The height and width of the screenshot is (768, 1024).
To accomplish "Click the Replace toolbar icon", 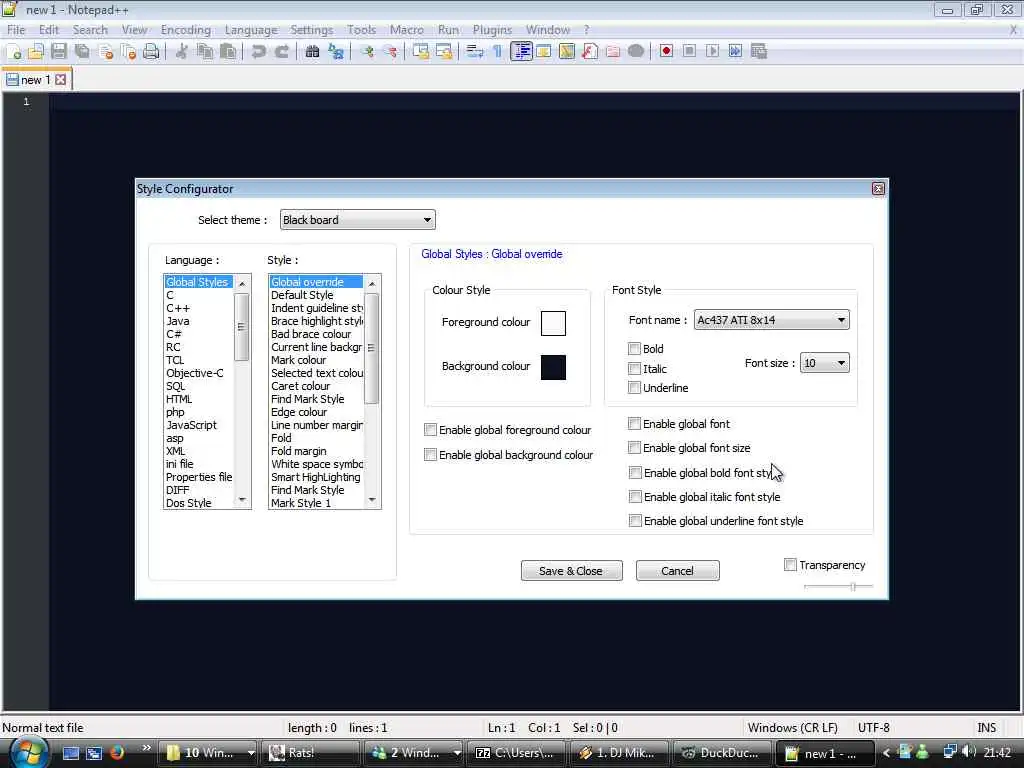I will point(336,52).
